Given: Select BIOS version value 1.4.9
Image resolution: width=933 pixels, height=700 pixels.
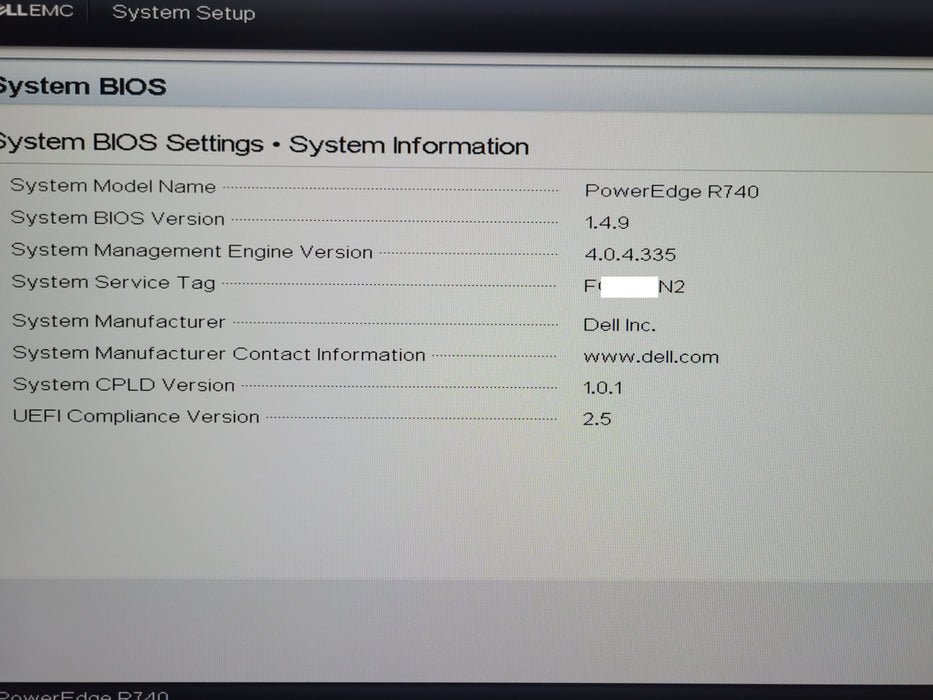Looking at the screenshot, I should 607,223.
